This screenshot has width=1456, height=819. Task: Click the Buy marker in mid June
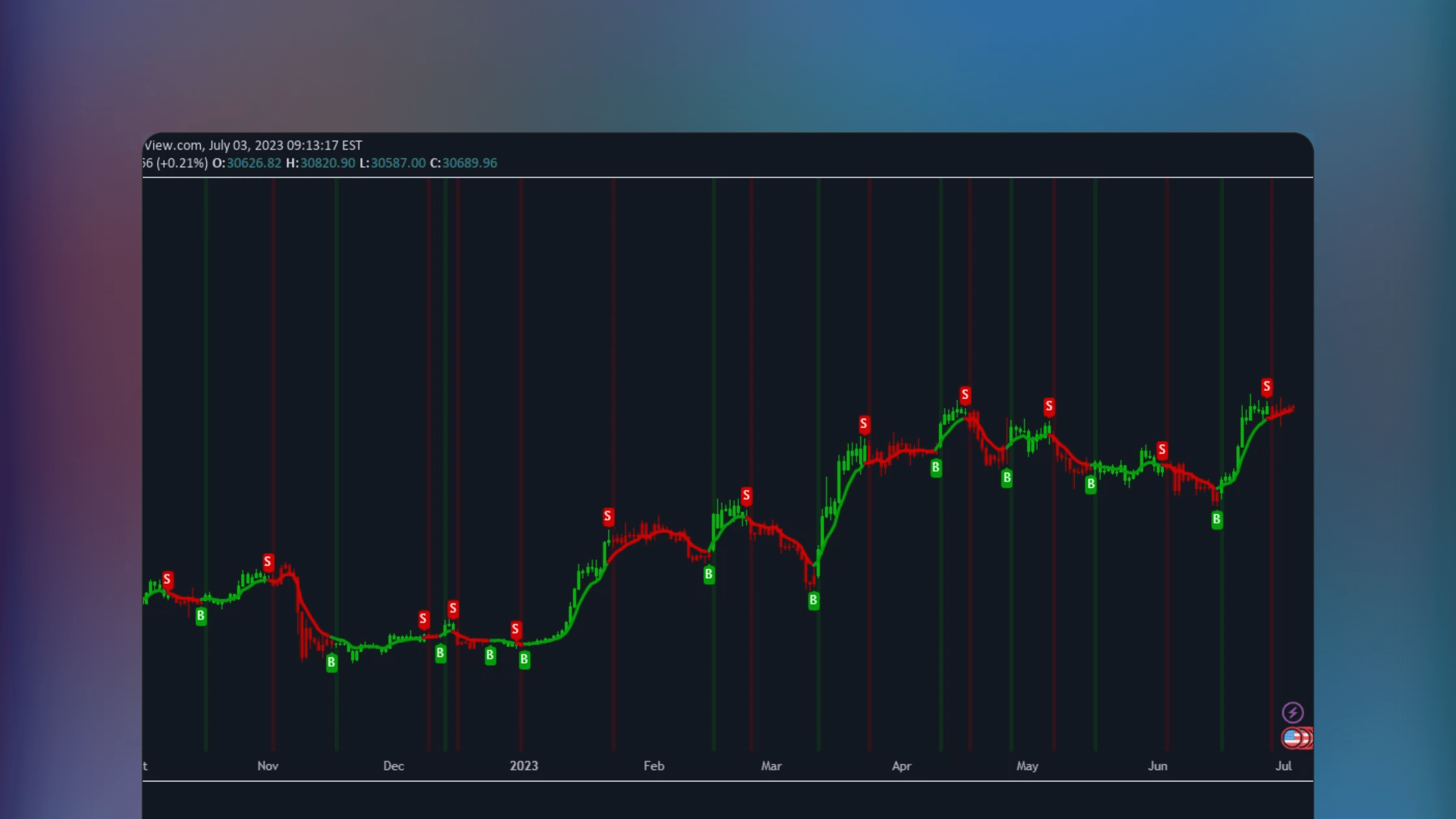[x=1217, y=520]
